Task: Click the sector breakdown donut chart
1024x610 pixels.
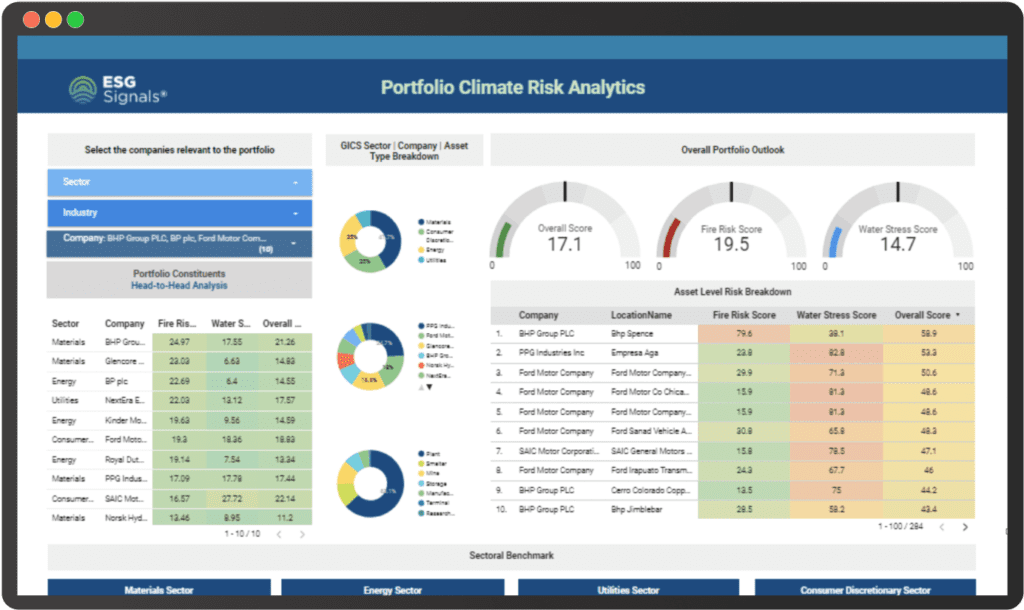Action: point(370,241)
